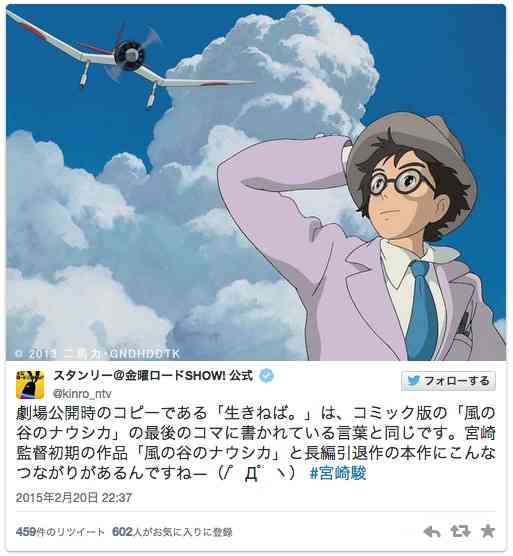Screen dimensions: 513x556
Task: Click the reply arrow icon
Action: point(432,532)
